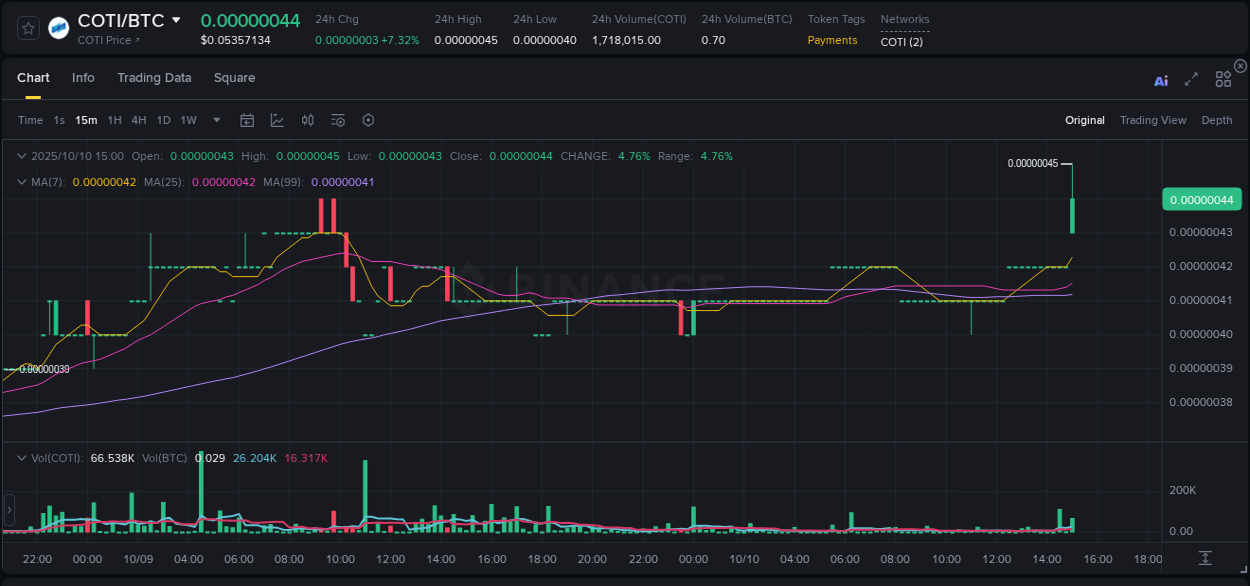1250x586 pixels.
Task: Collapse the Vol(COTI) volume panel
Action: pos(20,457)
